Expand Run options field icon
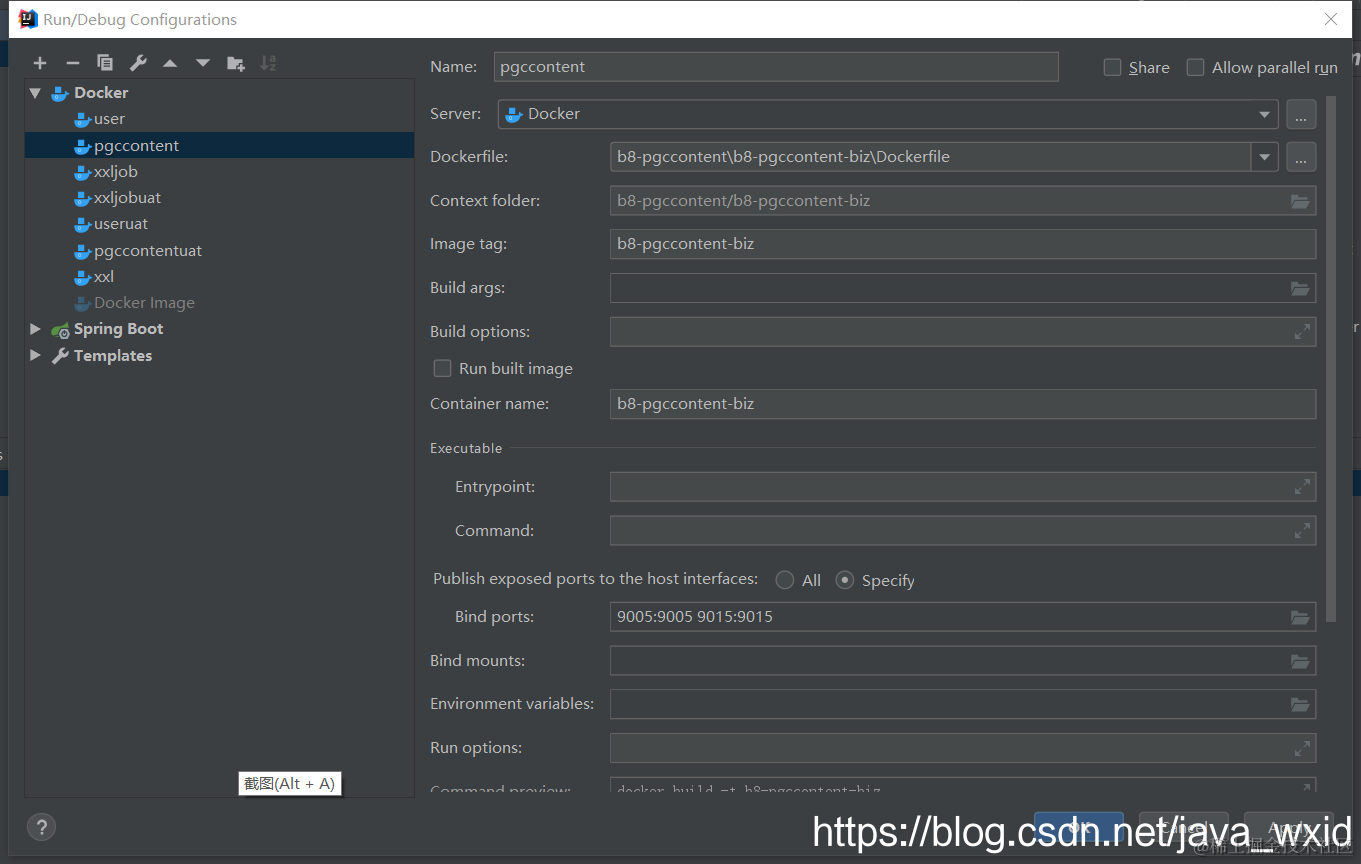The height and width of the screenshot is (864, 1361). (x=1302, y=748)
